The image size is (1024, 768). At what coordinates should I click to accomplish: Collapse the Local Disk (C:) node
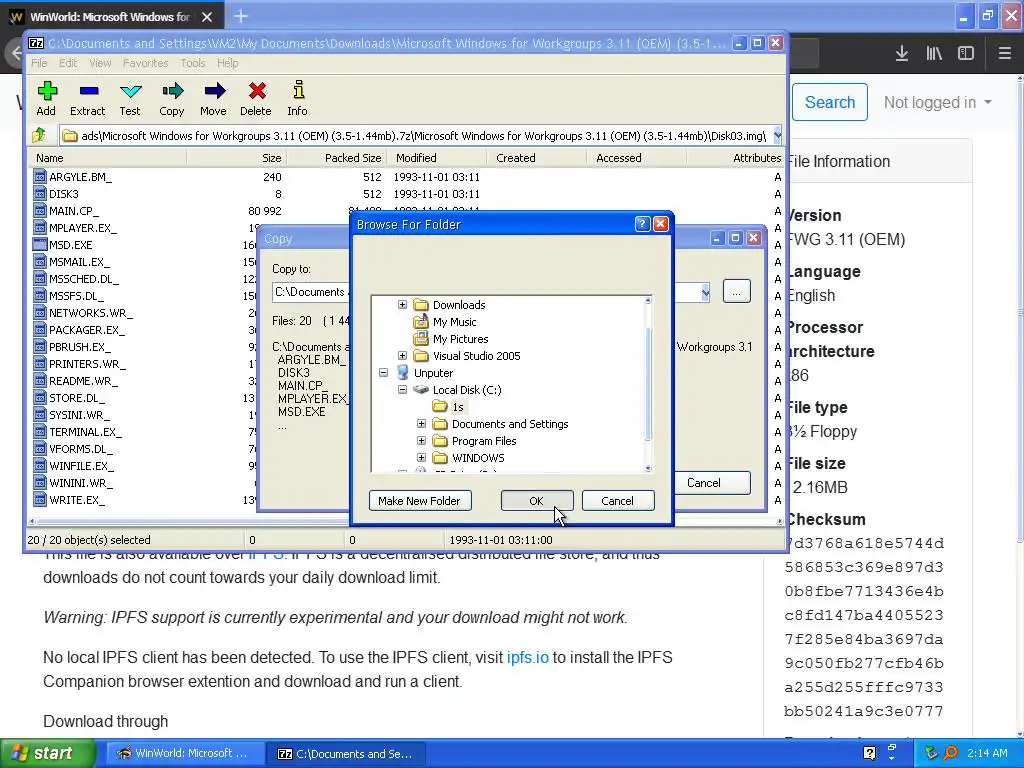402,390
